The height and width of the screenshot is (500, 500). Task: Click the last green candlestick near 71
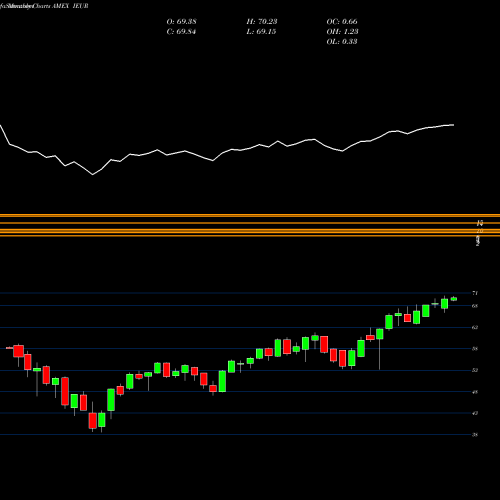[454, 299]
